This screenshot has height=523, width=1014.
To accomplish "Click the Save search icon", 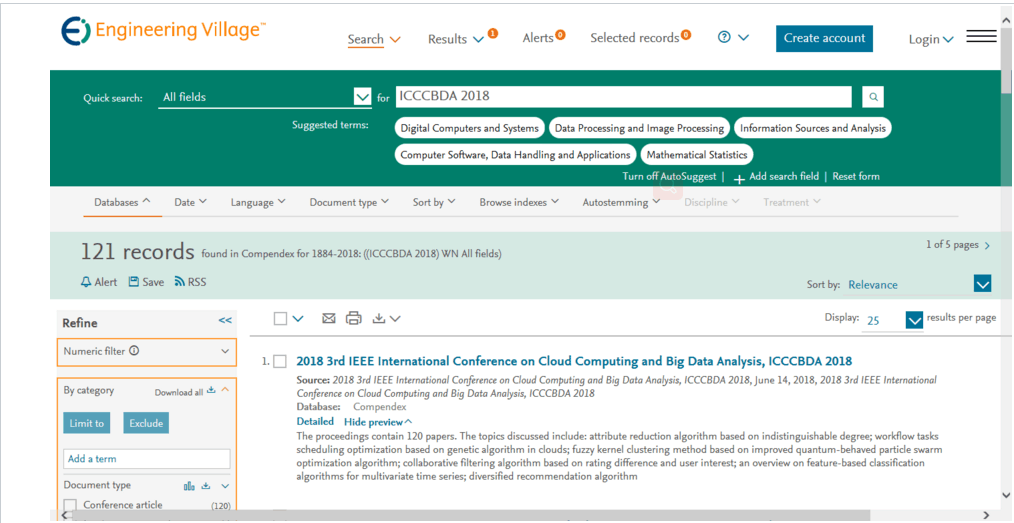I will (134, 282).
